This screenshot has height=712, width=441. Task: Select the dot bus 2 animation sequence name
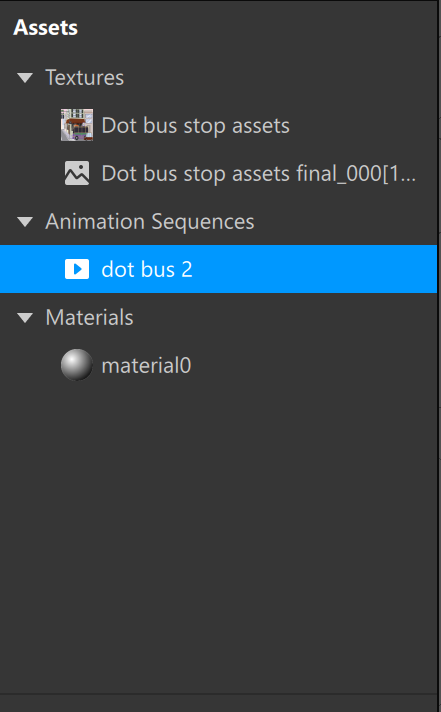click(147, 269)
